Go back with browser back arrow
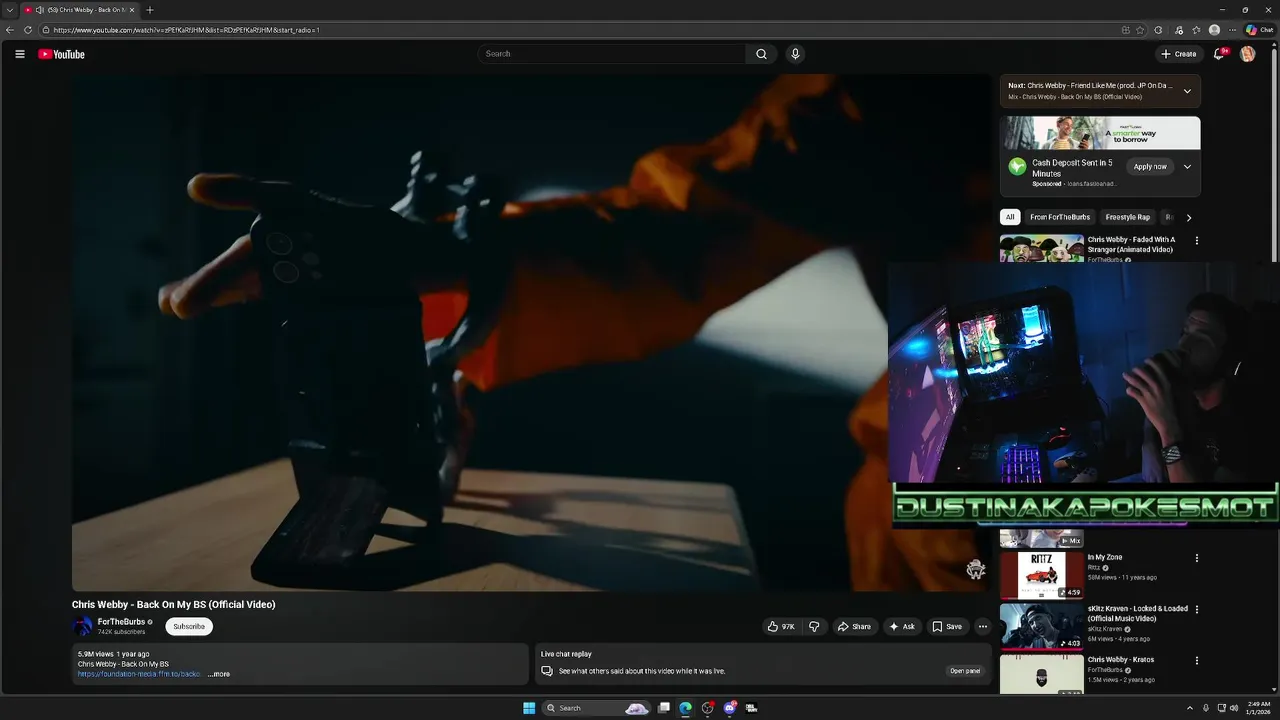Screen dimensions: 1280x720 [x=10, y=30]
